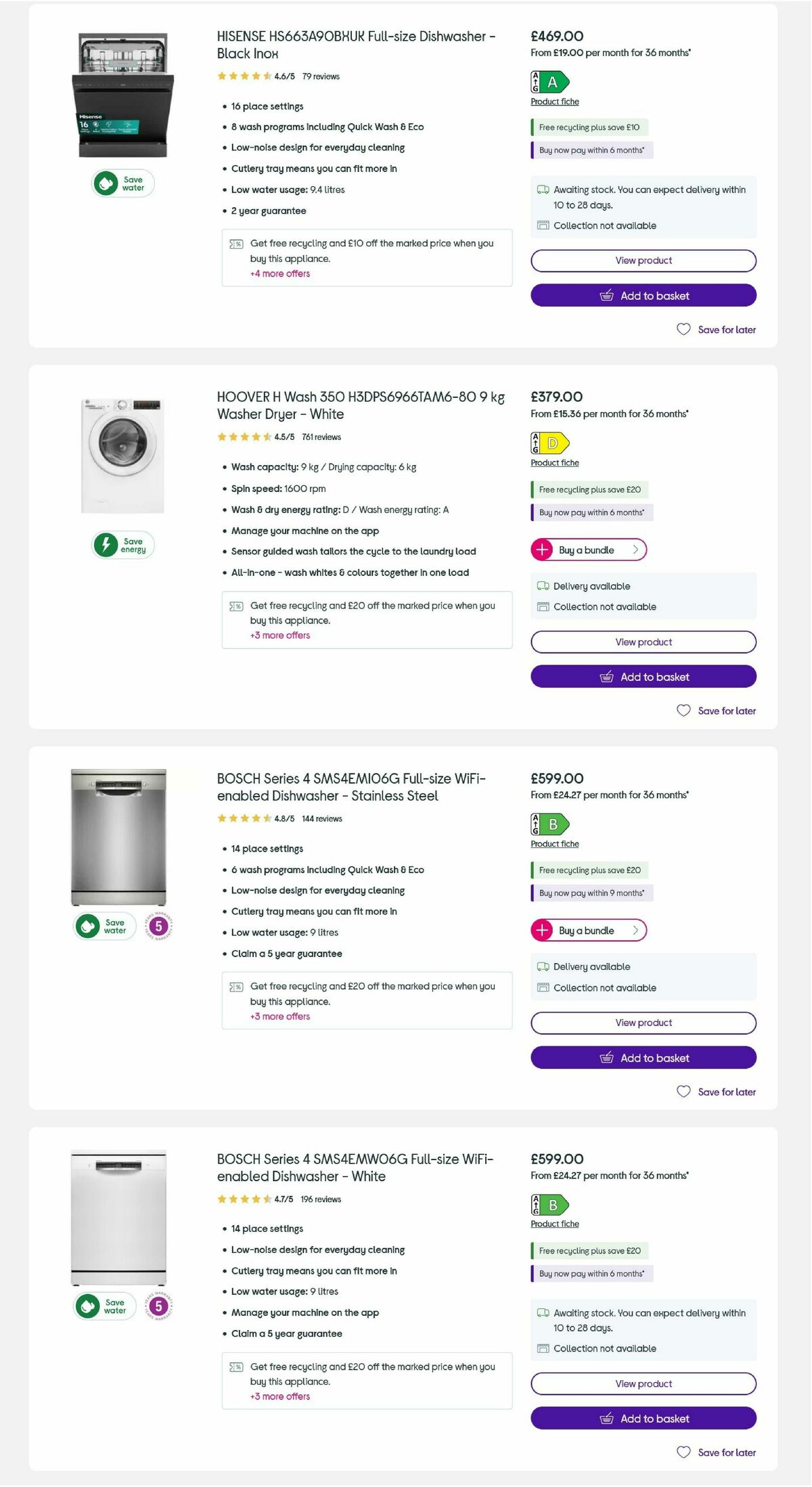Select the B energy label on Bosch white dishwasher
Viewport: 812px width, 1487px height.
click(x=549, y=1205)
